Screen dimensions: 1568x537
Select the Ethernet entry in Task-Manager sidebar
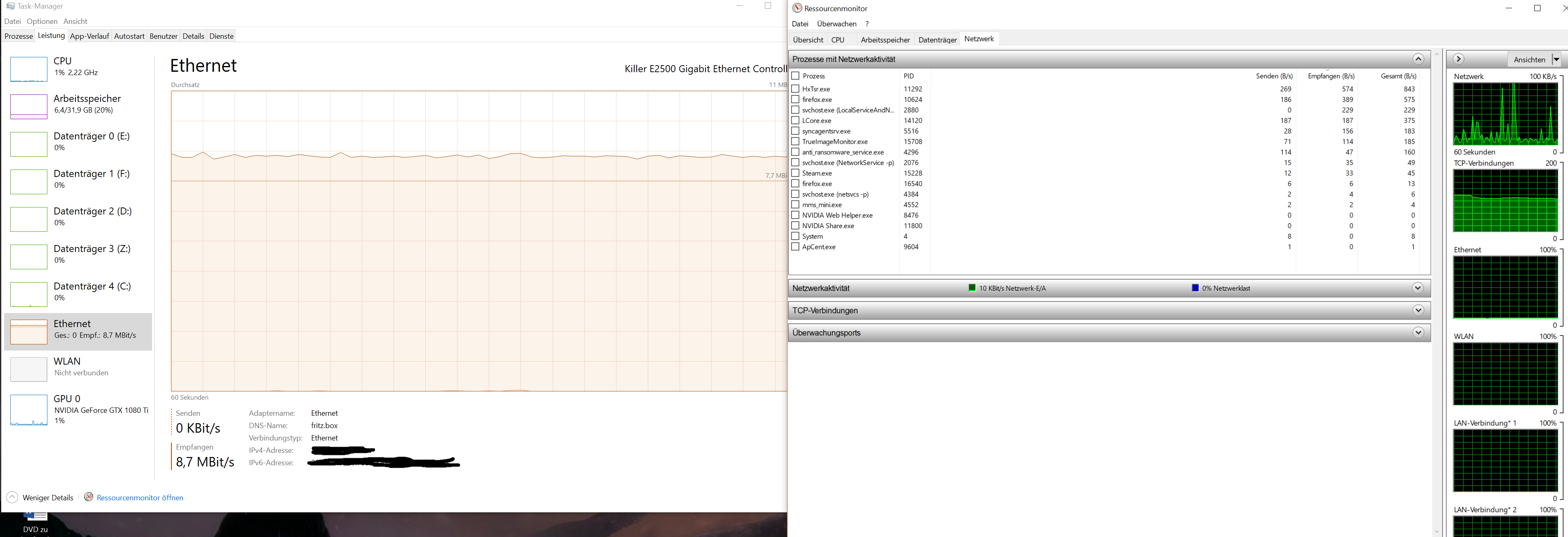(x=78, y=332)
